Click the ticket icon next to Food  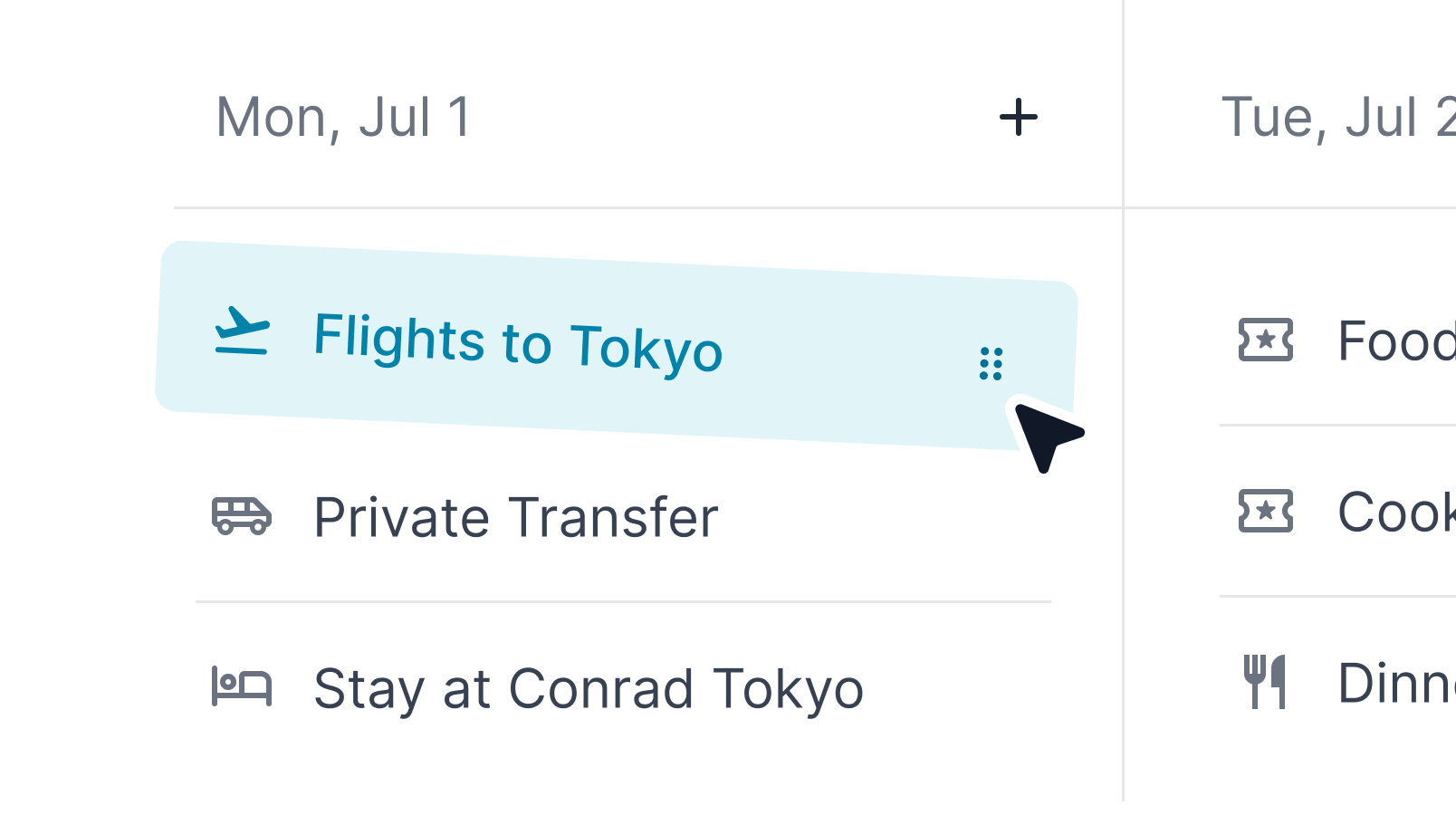(1266, 340)
